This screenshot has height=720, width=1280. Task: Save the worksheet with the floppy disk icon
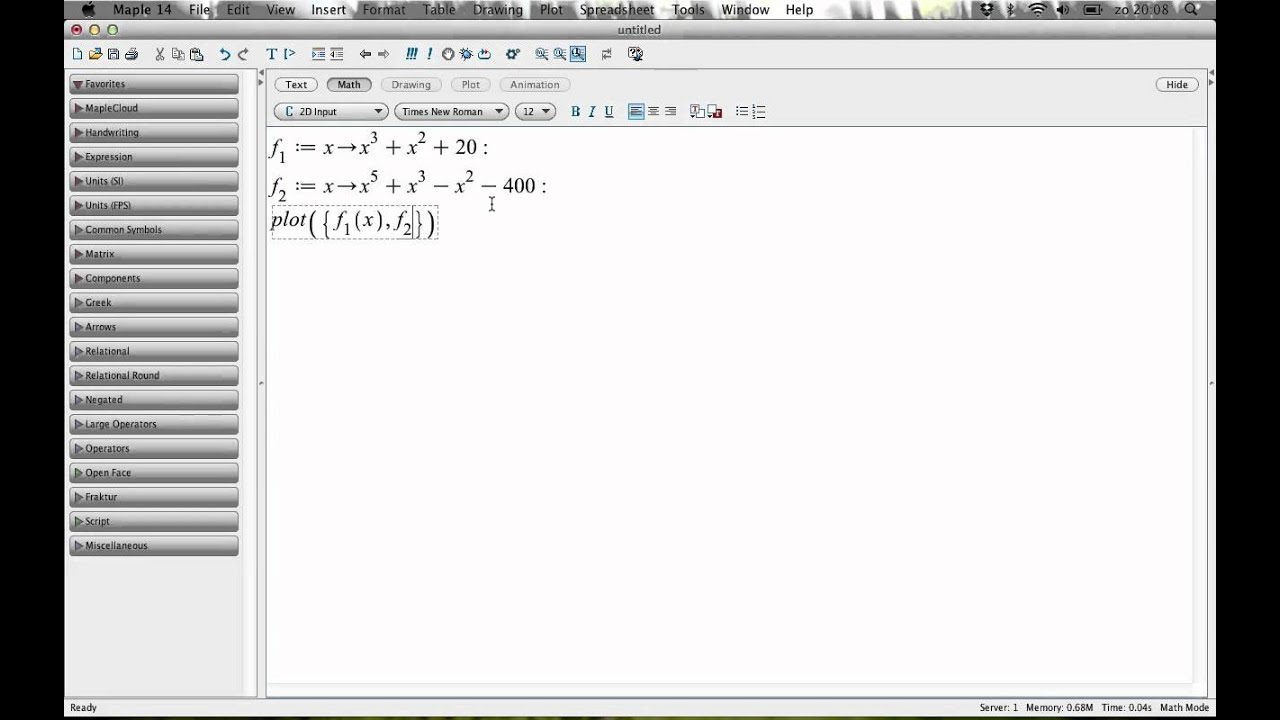tap(113, 54)
